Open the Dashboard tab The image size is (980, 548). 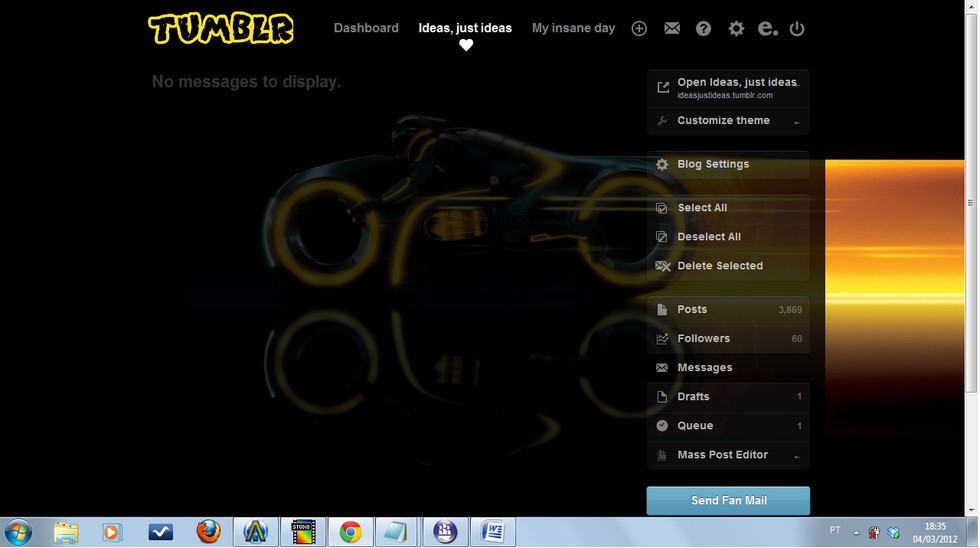(x=366, y=28)
